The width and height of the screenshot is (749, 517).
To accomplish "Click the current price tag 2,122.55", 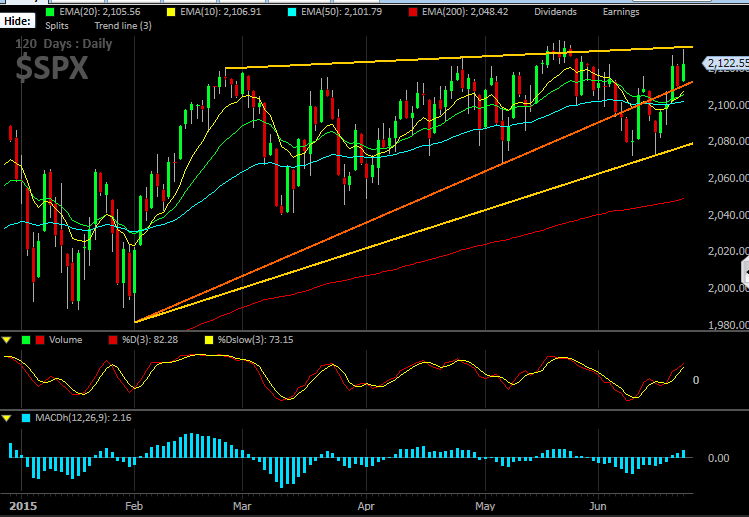I will [726, 63].
